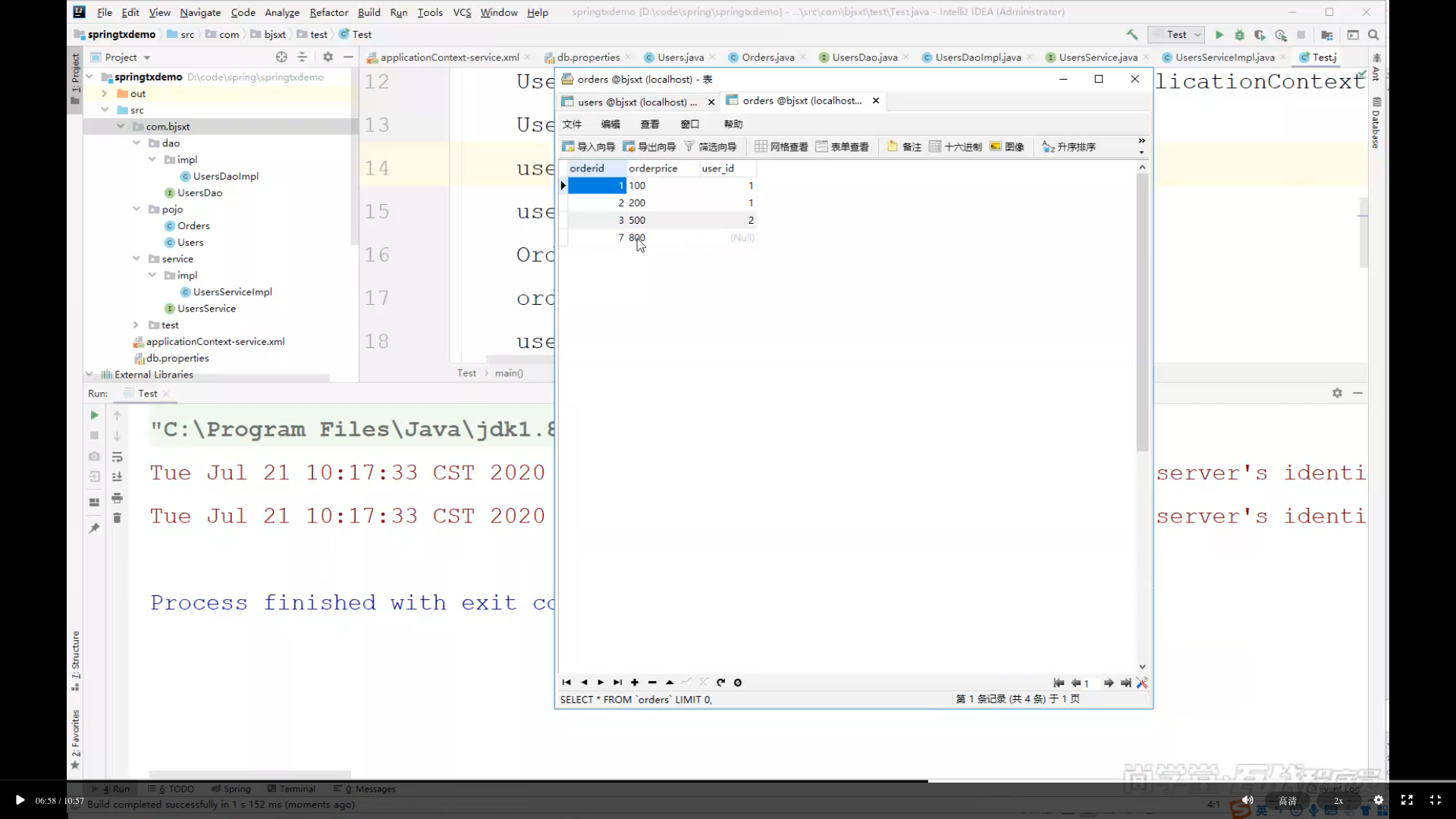Collapse the pojo package node
The height and width of the screenshot is (819, 1456).
coord(136,209)
